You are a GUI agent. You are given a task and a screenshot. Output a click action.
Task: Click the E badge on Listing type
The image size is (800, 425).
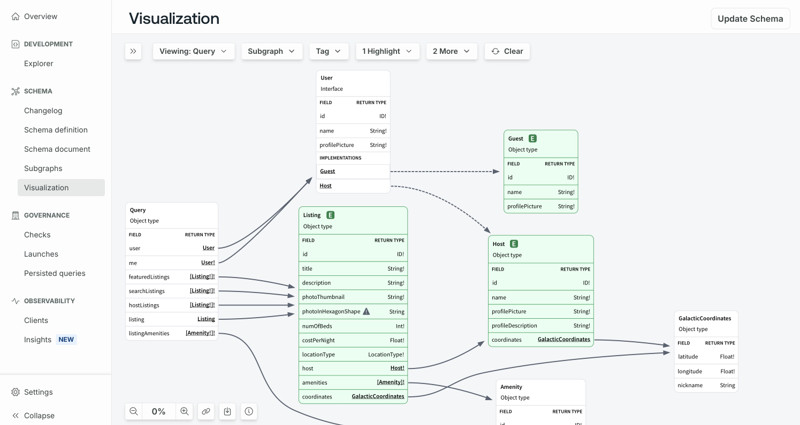click(330, 215)
